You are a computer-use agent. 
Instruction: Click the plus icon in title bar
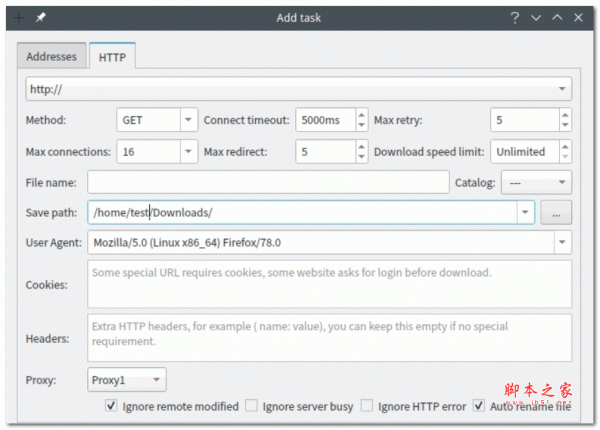(x=19, y=18)
